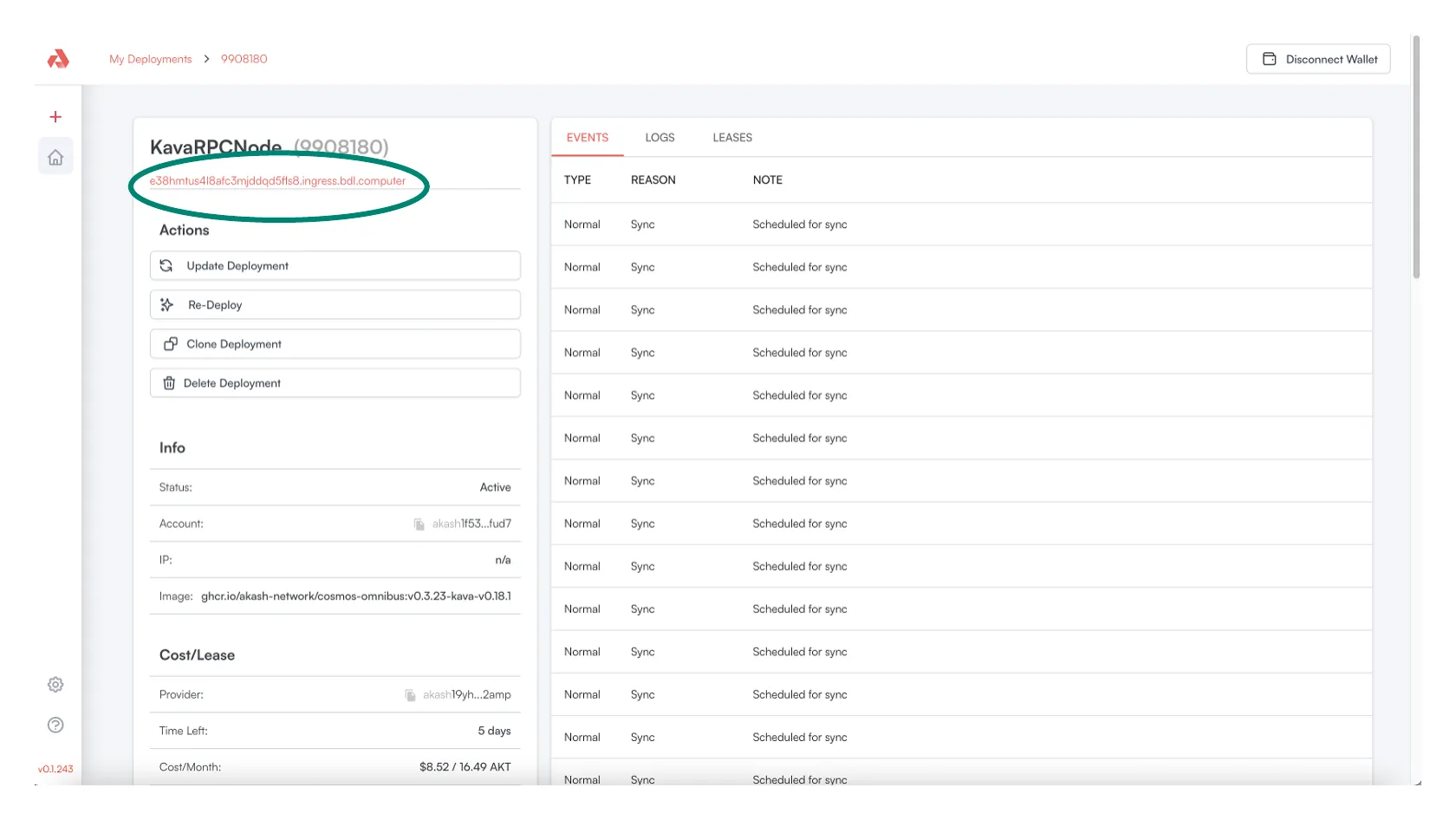
Task: Click the page vertical scrollbar
Action: tap(1416, 156)
